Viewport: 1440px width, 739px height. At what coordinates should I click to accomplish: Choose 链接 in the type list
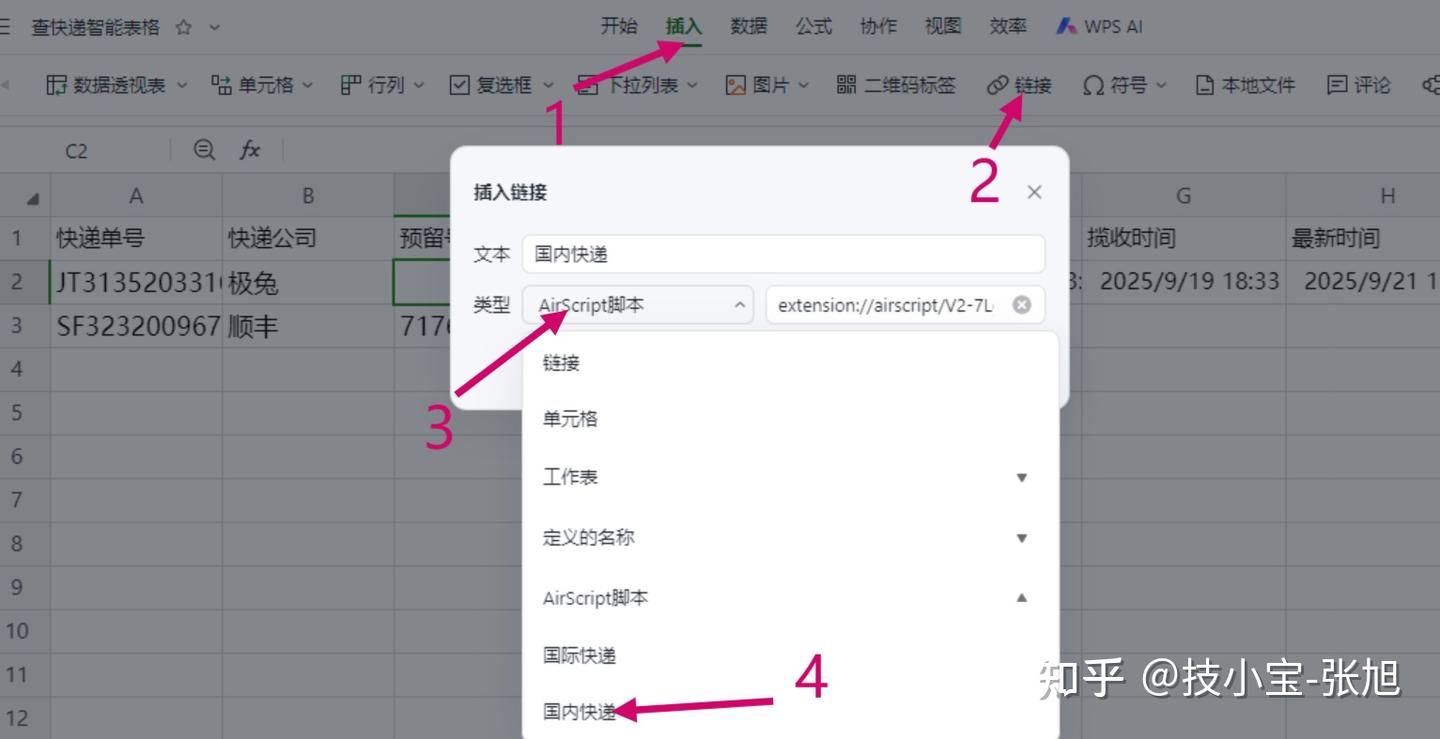point(790,363)
